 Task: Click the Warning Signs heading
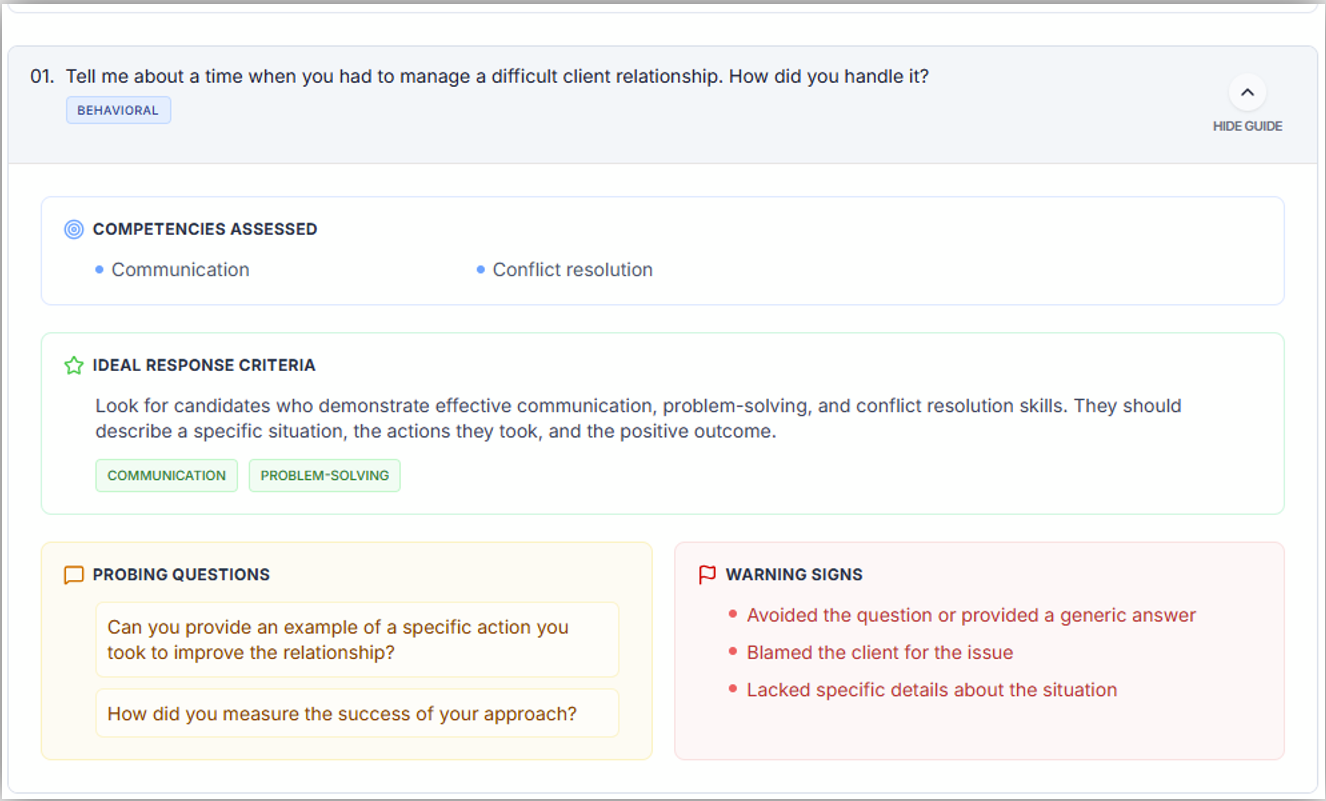coord(794,575)
